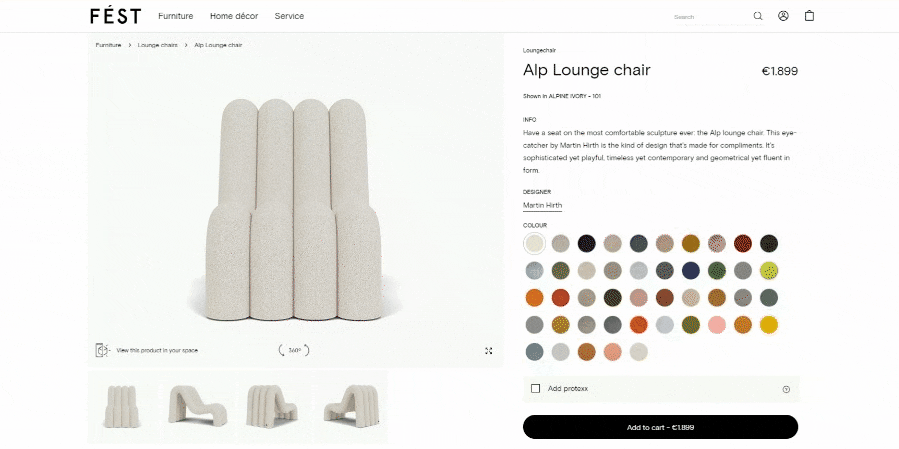
Task: Open the user account icon
Action: point(784,16)
